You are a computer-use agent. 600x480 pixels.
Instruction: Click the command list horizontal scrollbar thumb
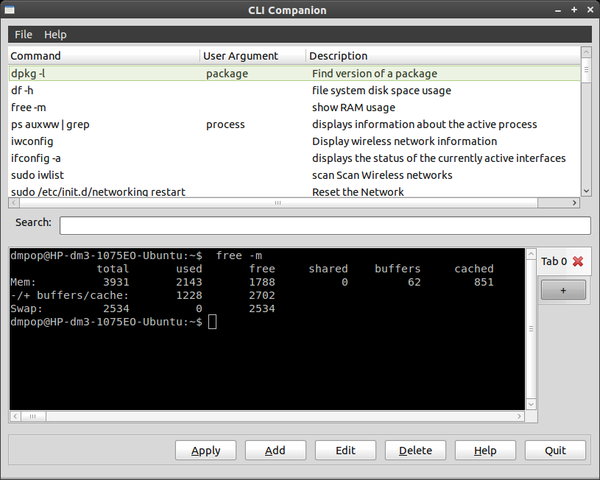(x=278, y=203)
